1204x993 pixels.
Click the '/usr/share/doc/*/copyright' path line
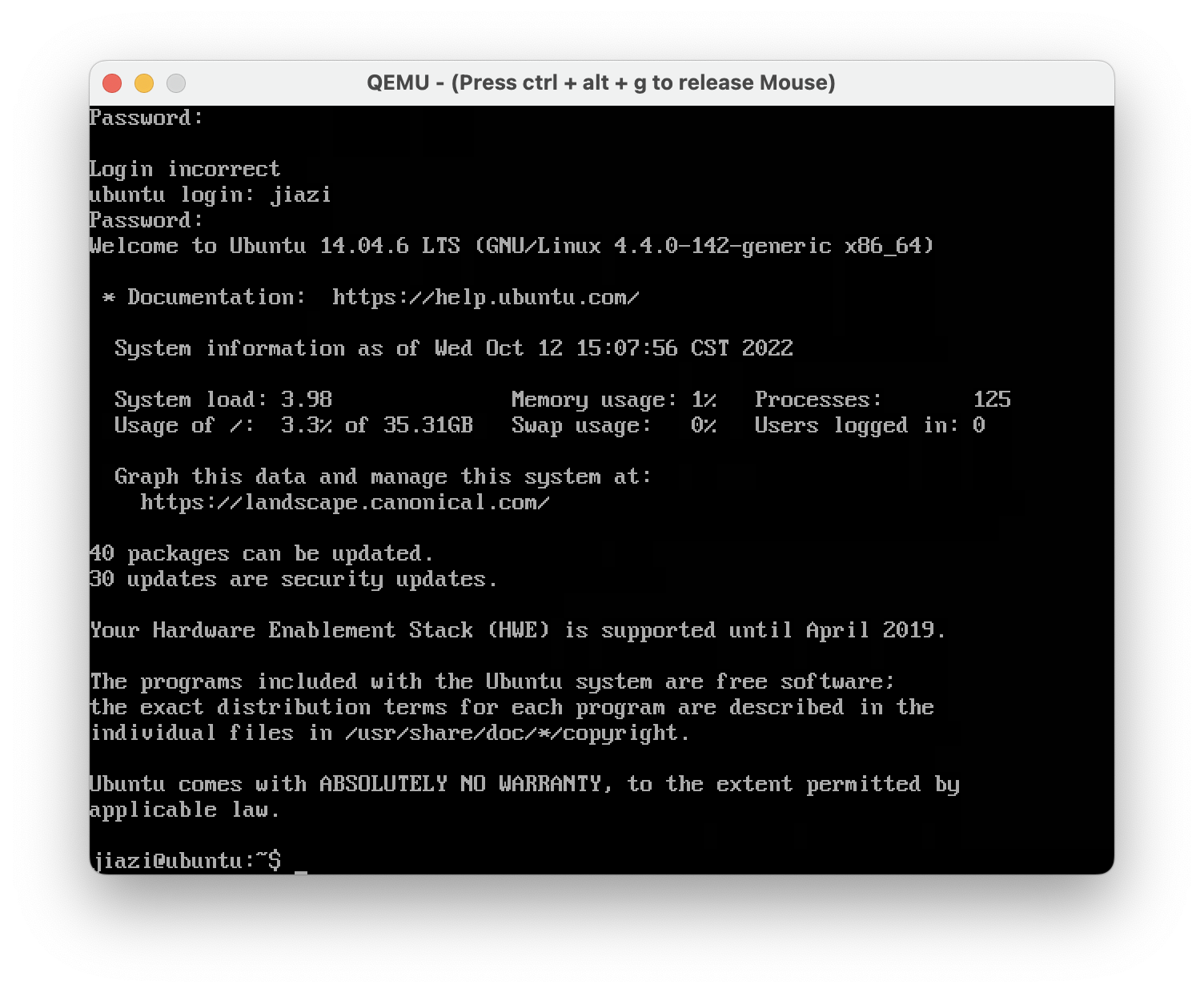pyautogui.click(x=390, y=733)
